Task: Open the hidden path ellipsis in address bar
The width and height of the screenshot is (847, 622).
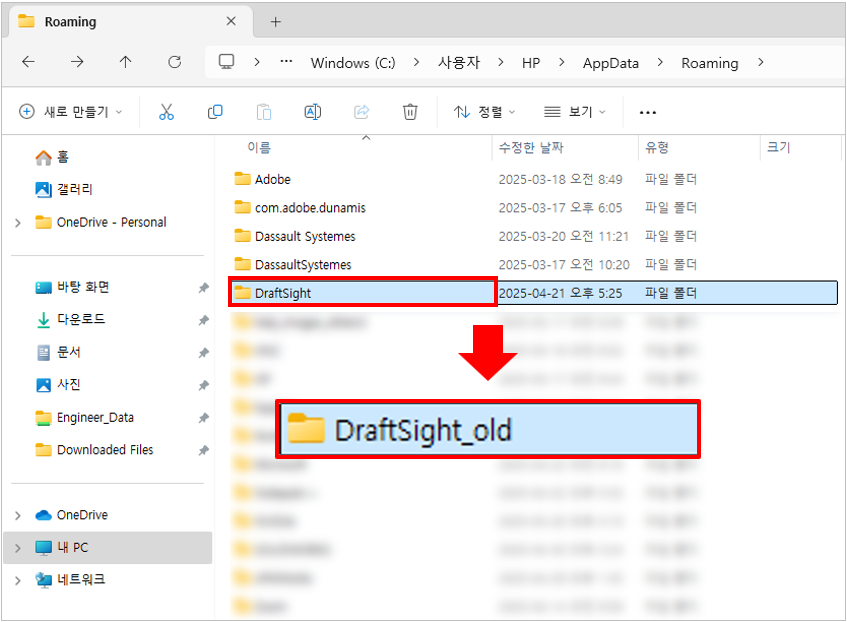Action: [286, 62]
